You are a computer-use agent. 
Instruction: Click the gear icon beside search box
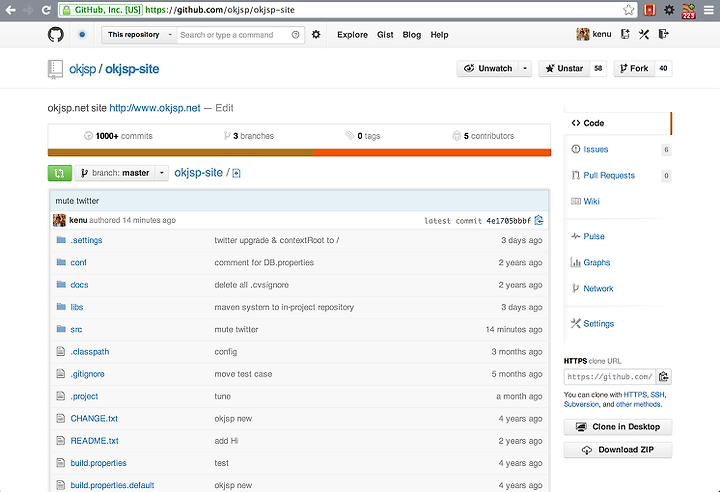[316, 34]
